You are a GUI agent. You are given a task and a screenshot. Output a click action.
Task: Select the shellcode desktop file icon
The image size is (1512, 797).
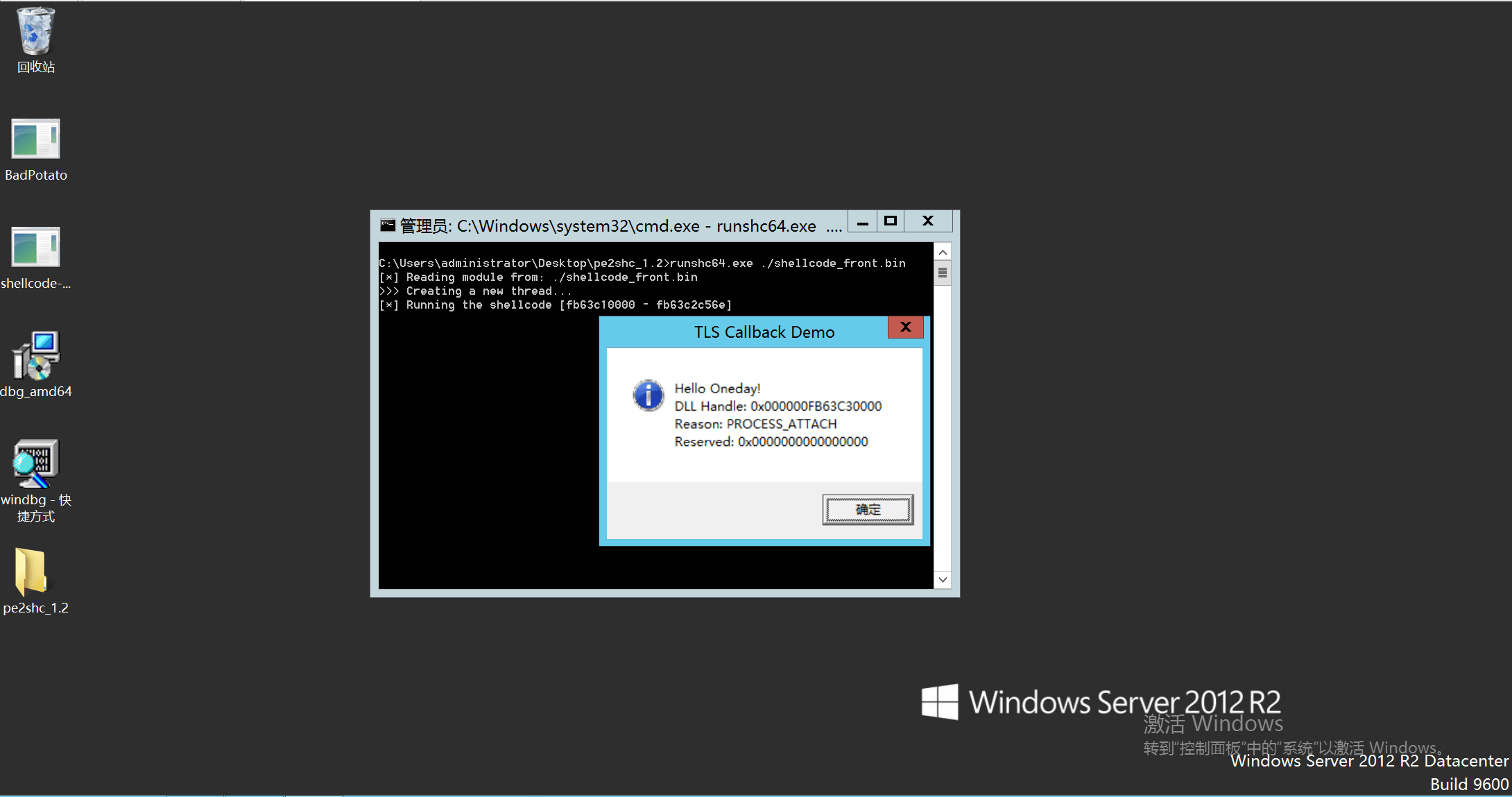point(35,248)
